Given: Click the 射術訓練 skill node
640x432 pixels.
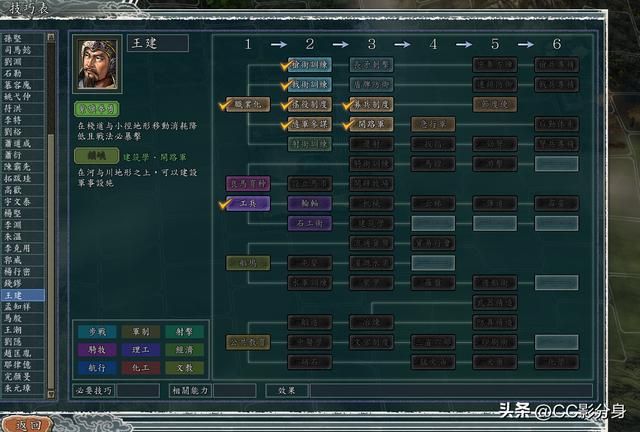Looking at the screenshot, I should (x=309, y=144).
